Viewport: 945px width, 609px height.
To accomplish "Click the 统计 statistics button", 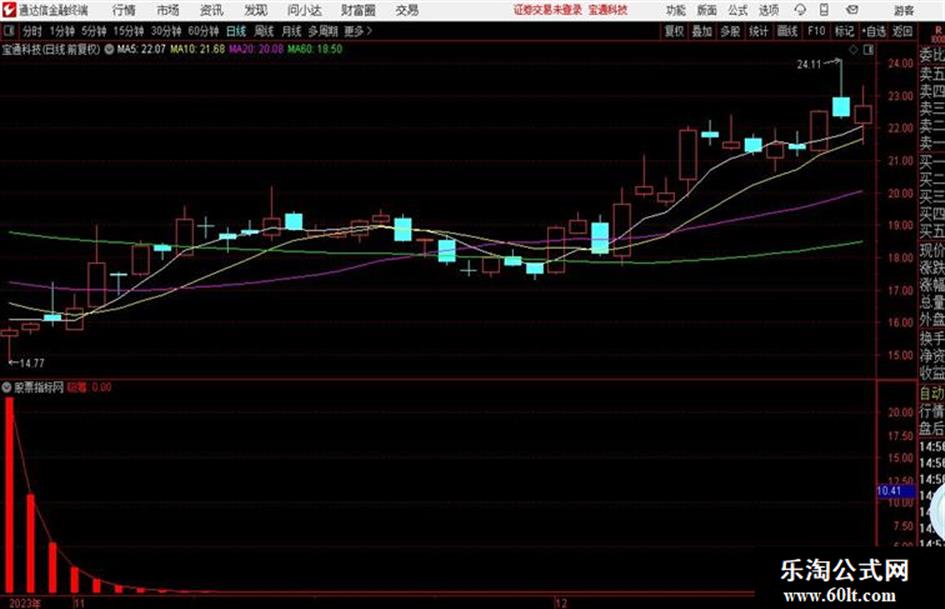I will pos(759,31).
